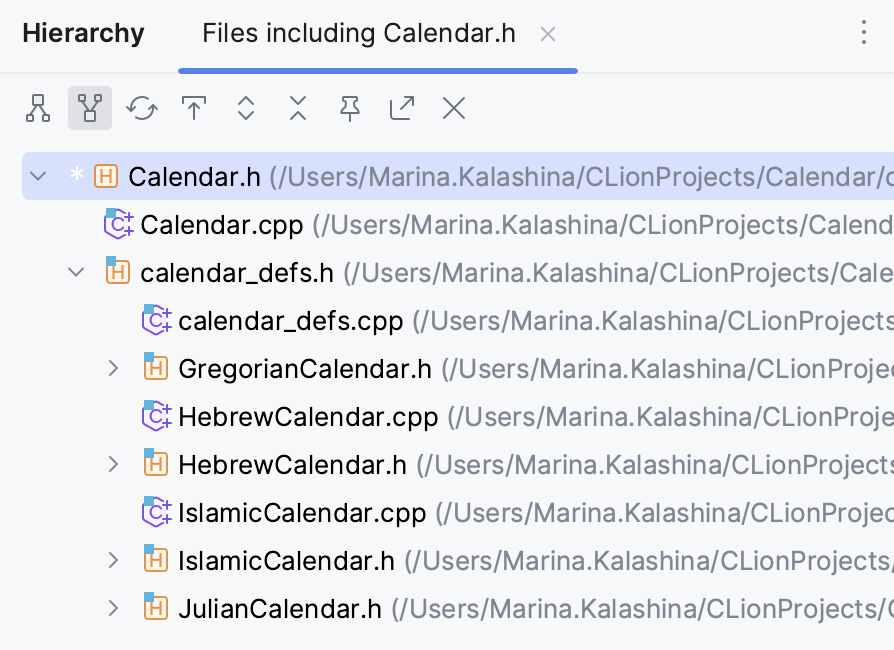The width and height of the screenshot is (894, 650).
Task: Select the highlighted 'files including this' mode
Action: point(90,108)
